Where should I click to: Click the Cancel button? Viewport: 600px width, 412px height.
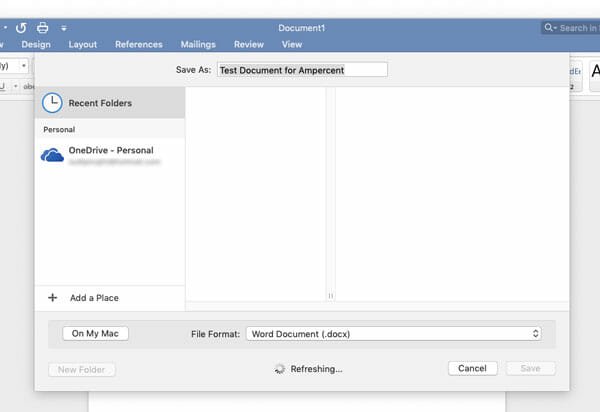click(x=473, y=368)
